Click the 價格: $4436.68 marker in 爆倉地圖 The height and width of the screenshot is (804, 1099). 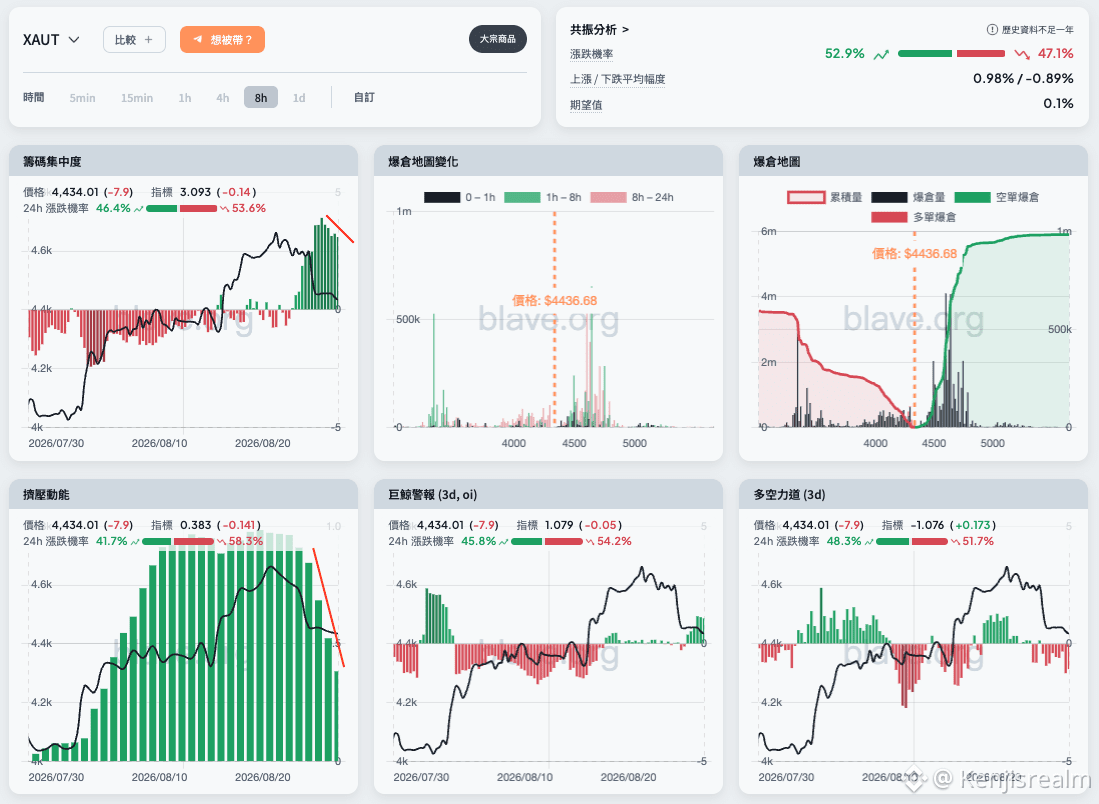tap(914, 254)
